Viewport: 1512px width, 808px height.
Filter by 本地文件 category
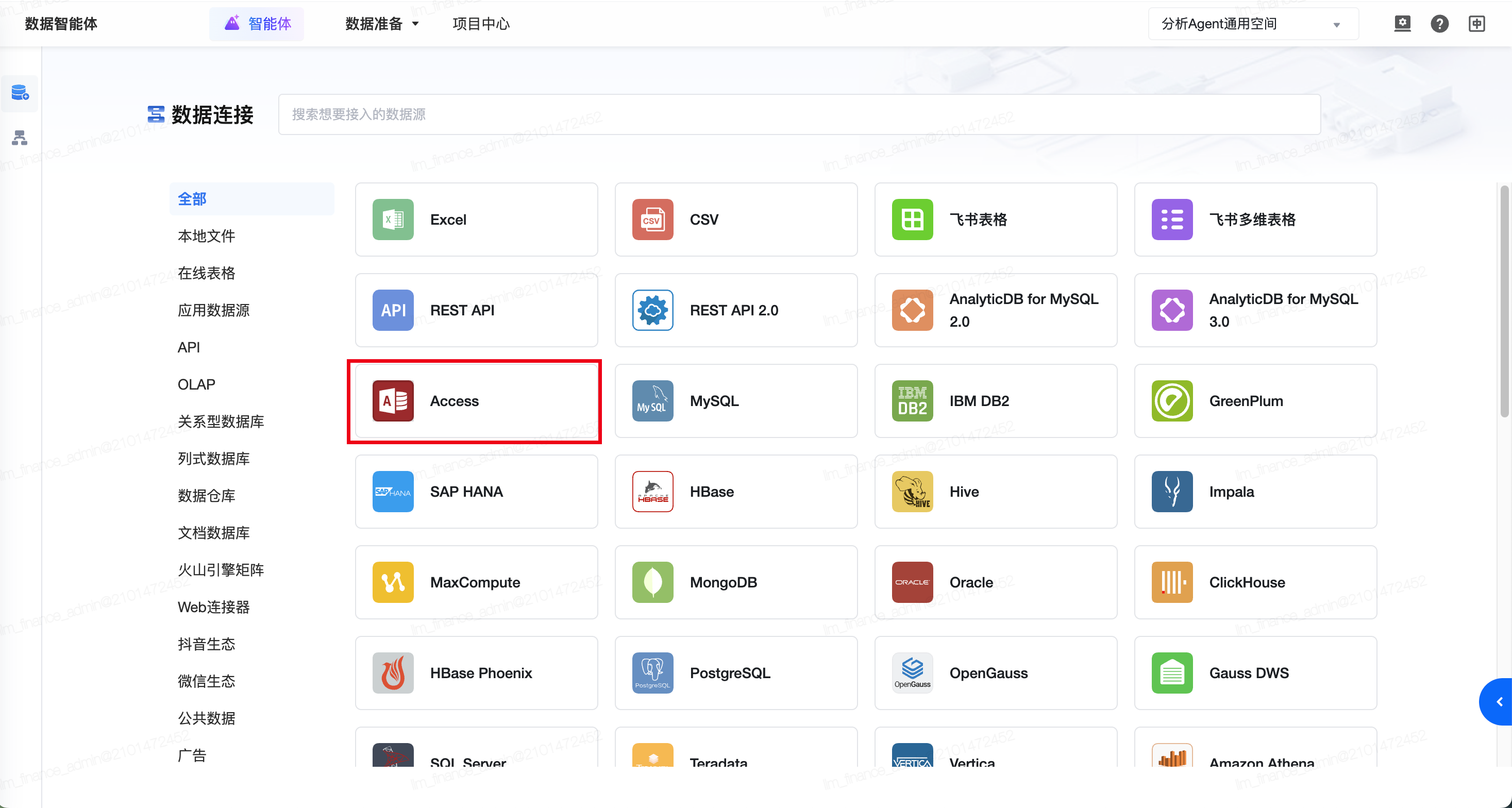tap(206, 236)
